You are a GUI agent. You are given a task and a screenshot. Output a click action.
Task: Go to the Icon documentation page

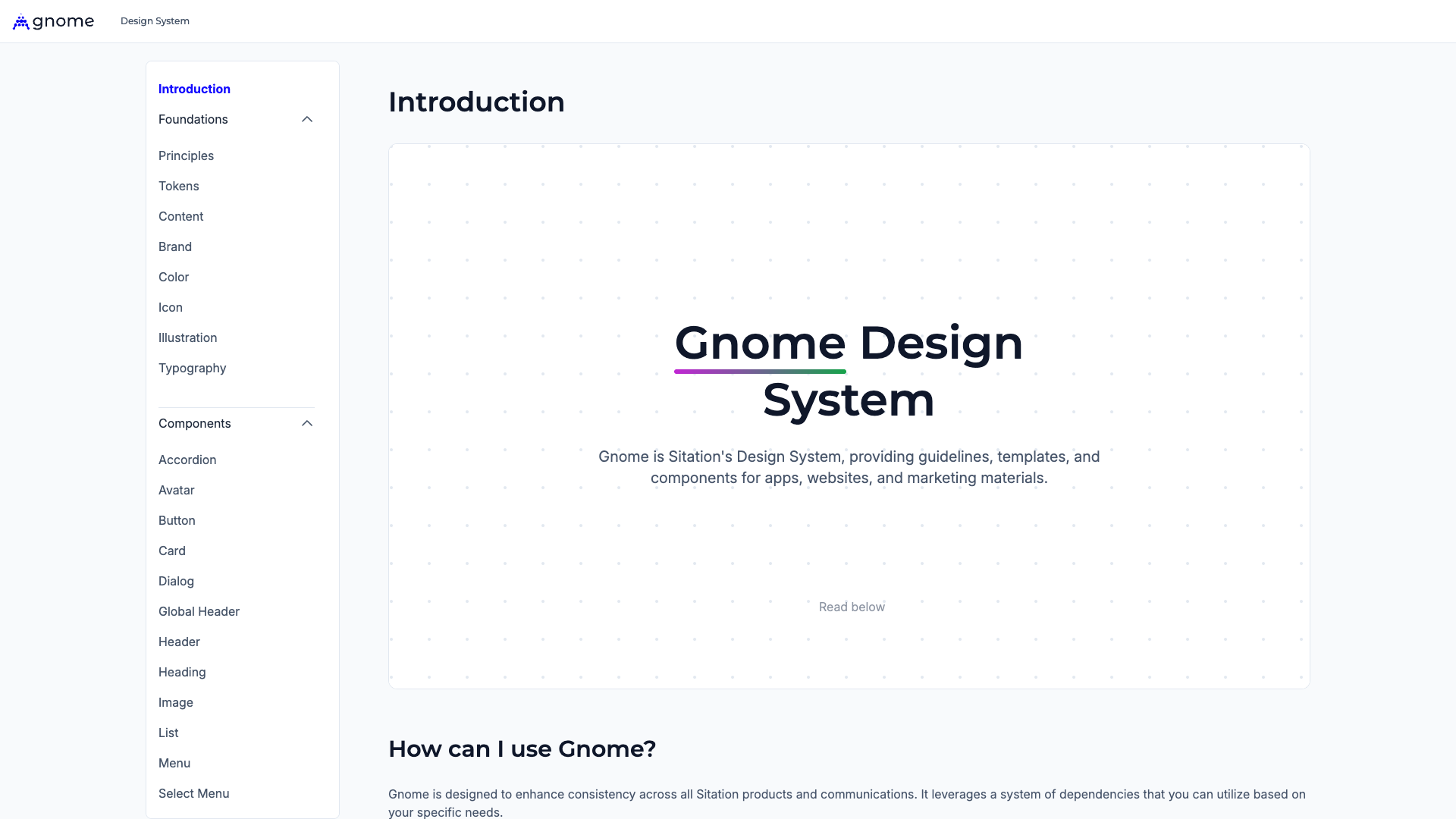pyautogui.click(x=170, y=307)
